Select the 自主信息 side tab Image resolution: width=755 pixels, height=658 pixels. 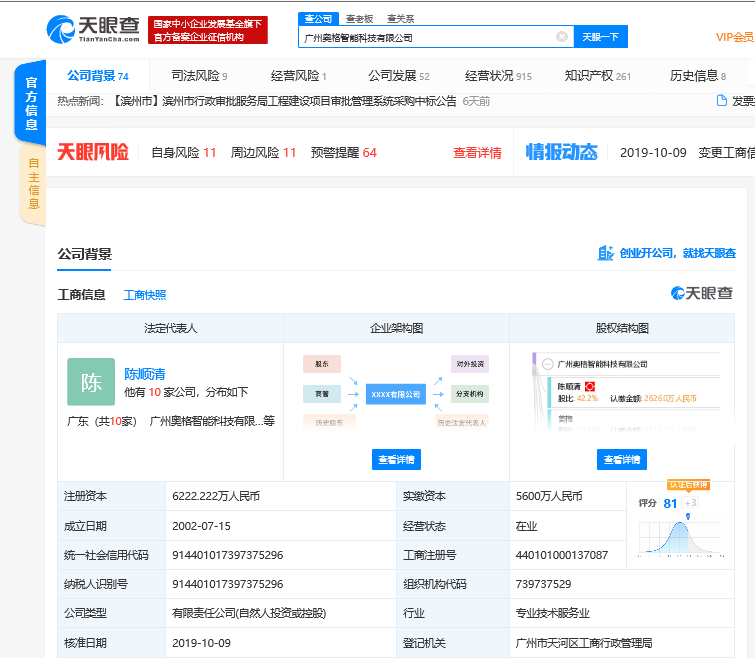click(x=33, y=183)
